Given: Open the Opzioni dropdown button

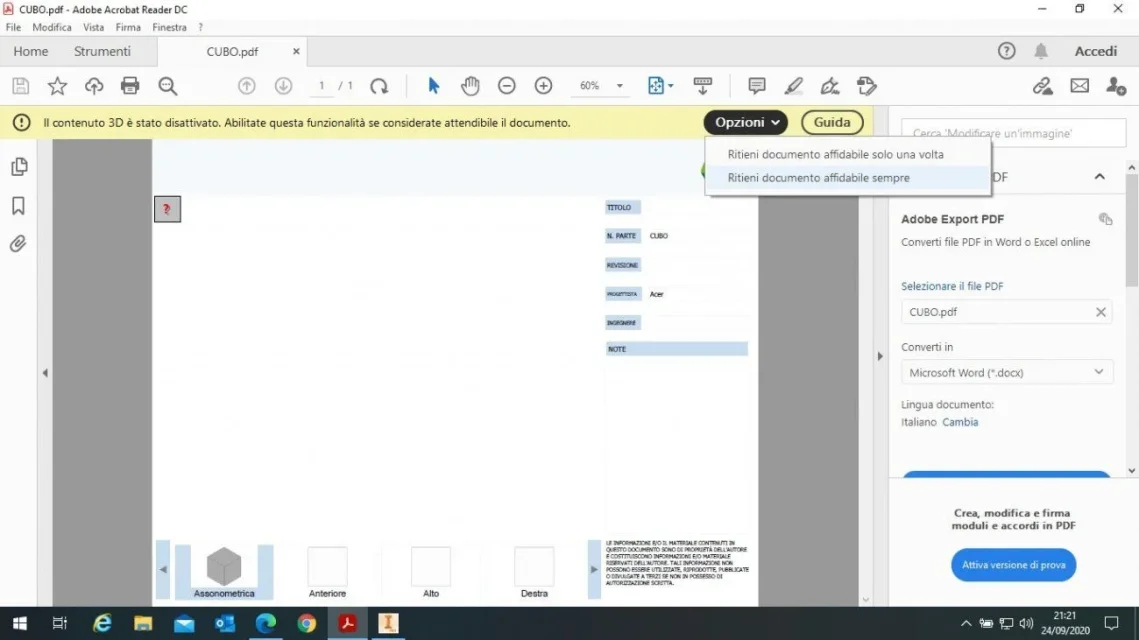Looking at the screenshot, I should pyautogui.click(x=745, y=122).
